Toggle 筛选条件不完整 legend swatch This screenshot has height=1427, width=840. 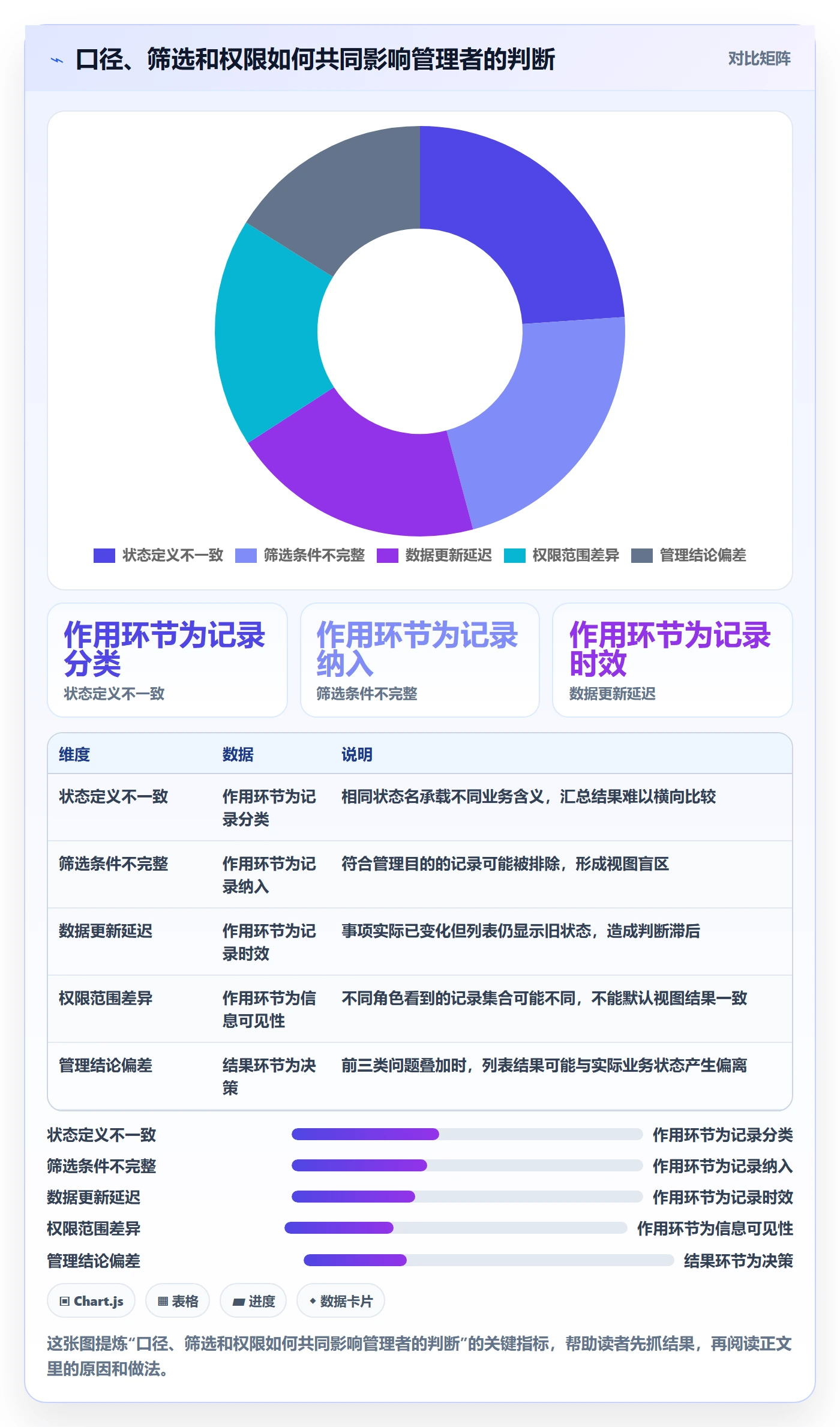click(245, 556)
